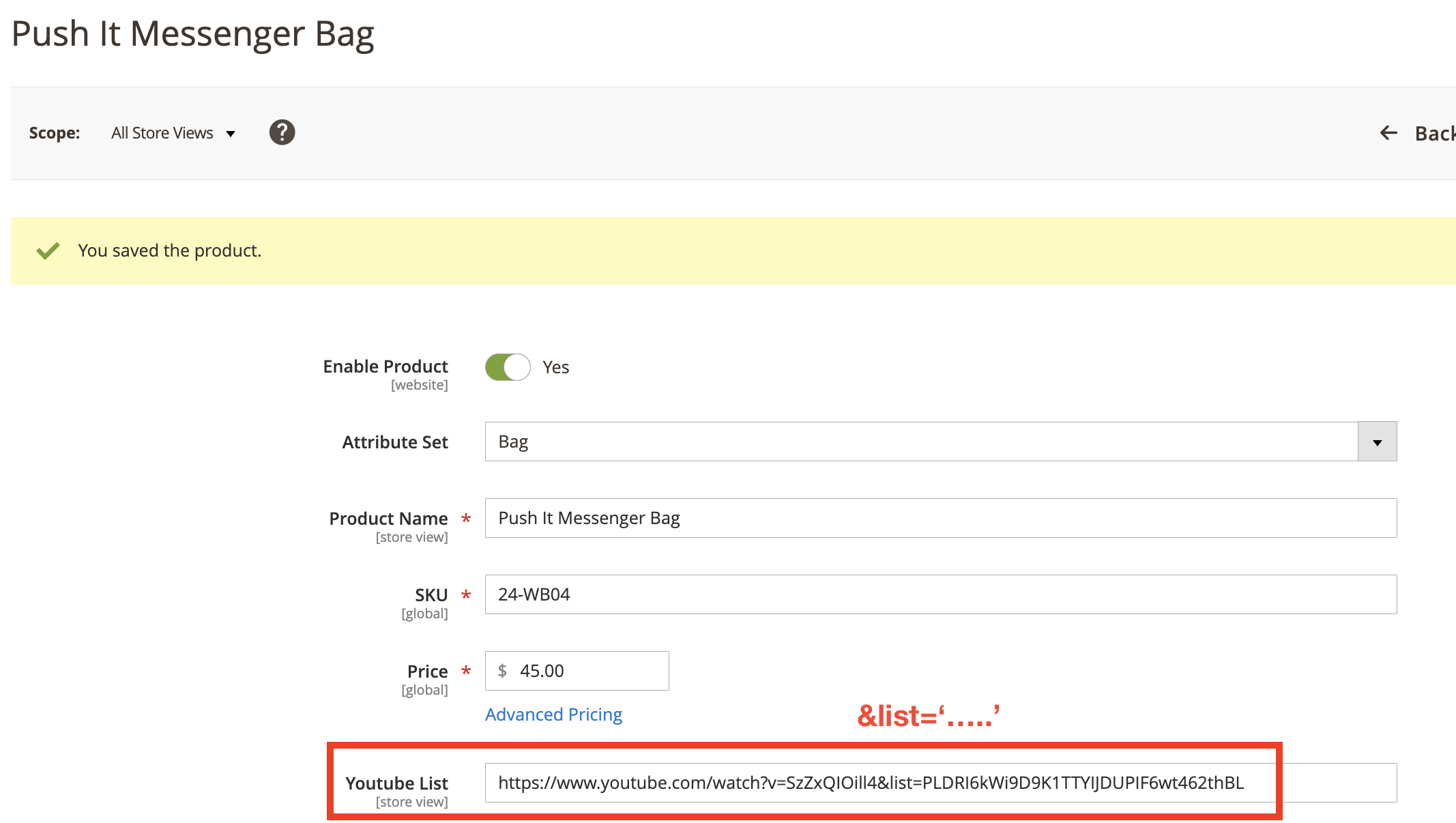Click the red asterisk next to Price
This screenshot has height=823, width=1456.
[465, 672]
